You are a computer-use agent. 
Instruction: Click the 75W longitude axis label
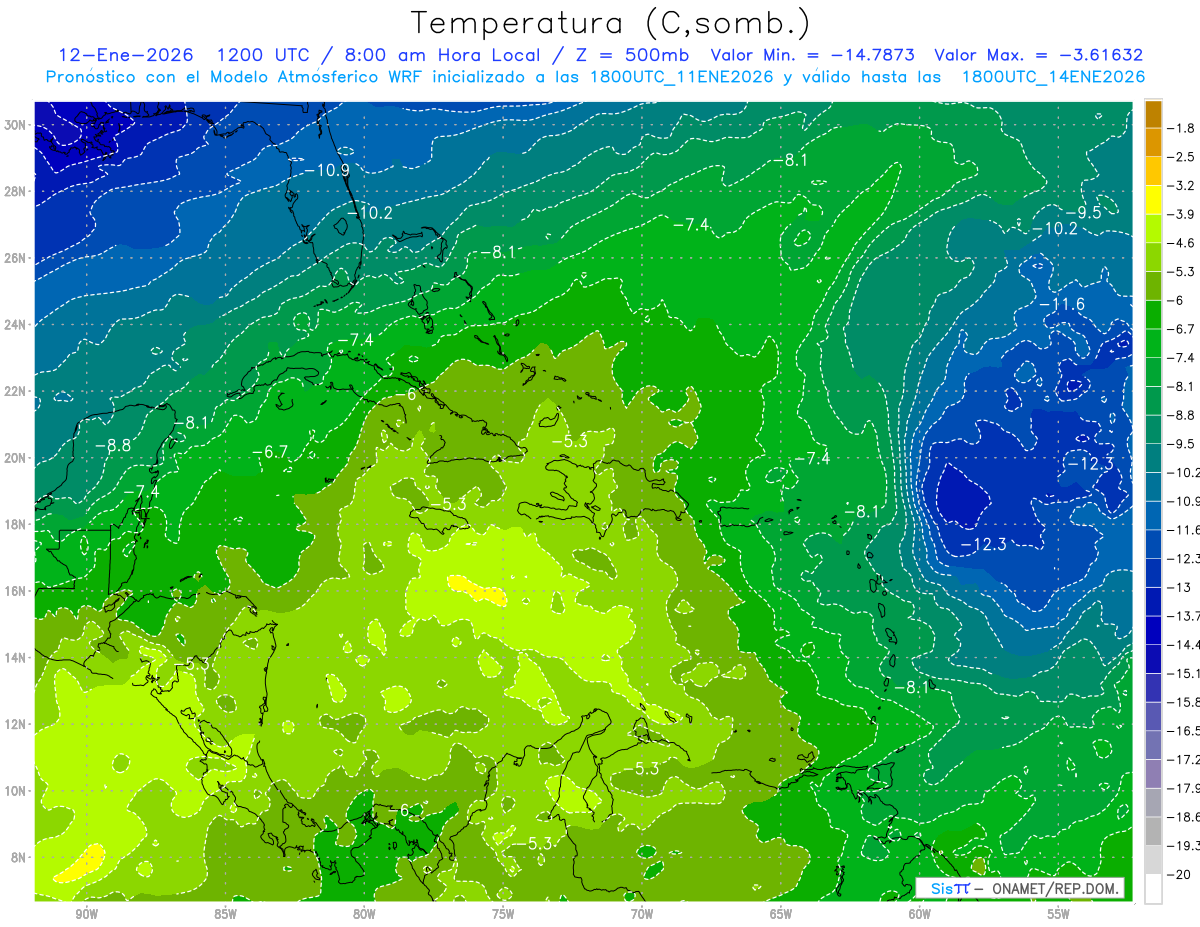point(503,914)
